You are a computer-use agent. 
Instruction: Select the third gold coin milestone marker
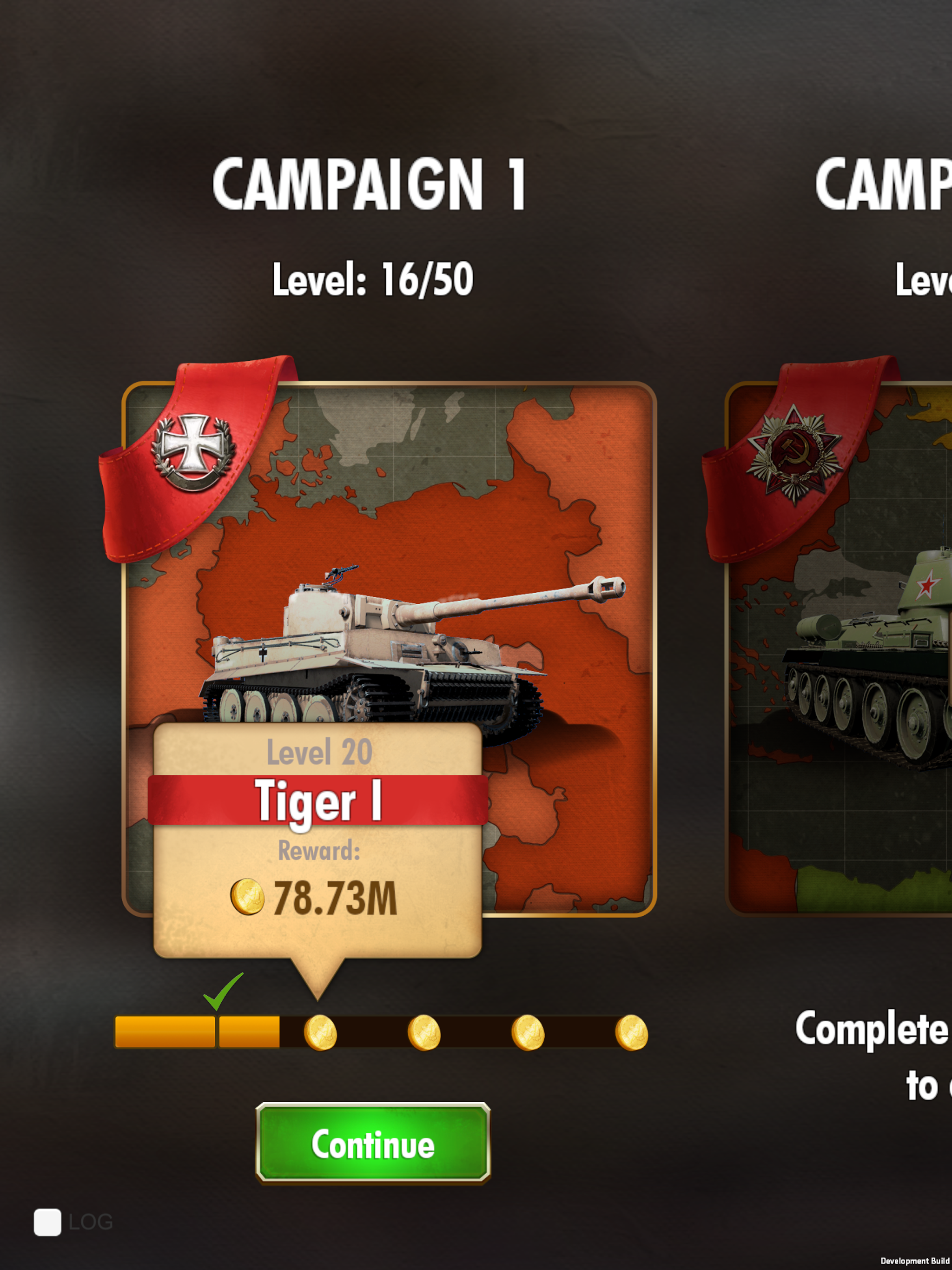coord(528,1032)
